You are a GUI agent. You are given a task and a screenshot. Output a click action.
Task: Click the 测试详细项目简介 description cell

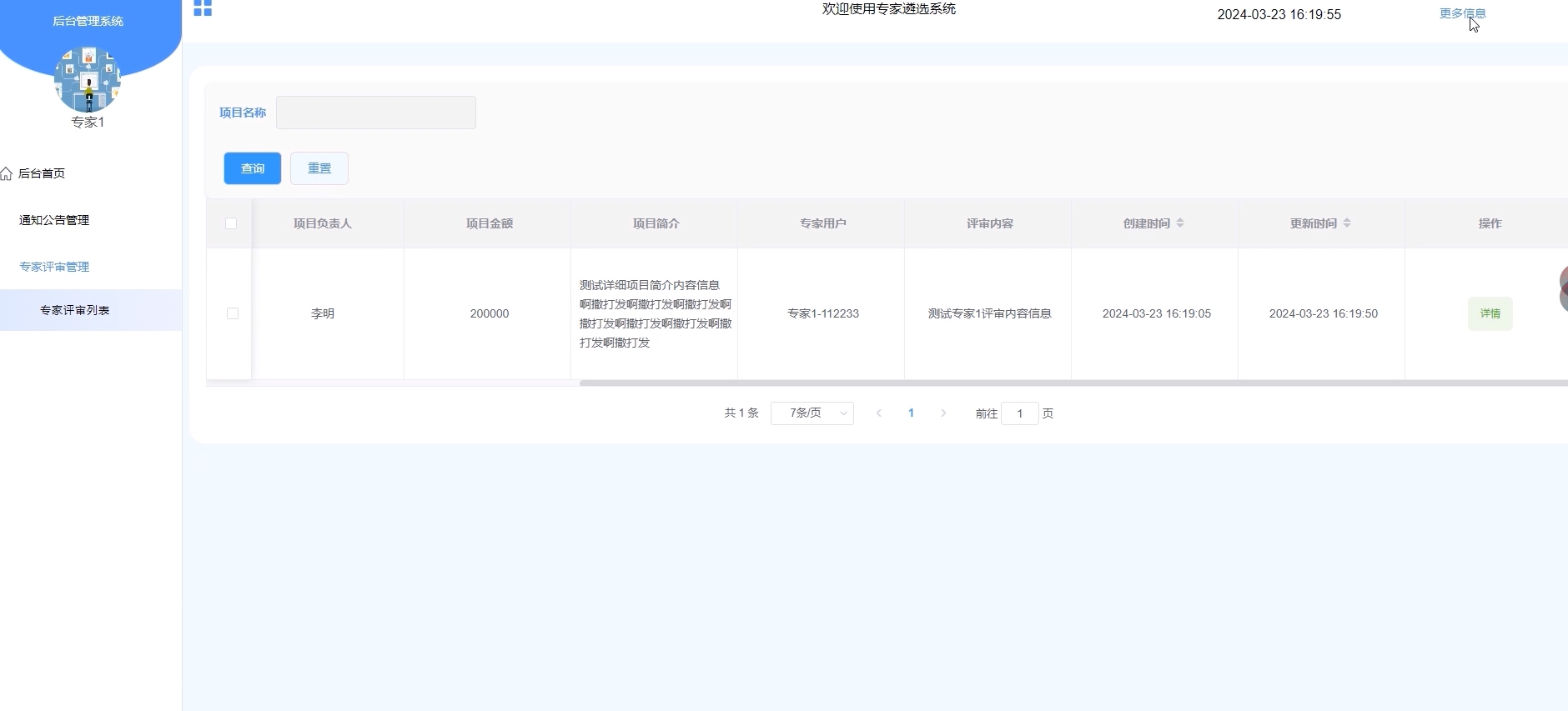click(x=656, y=313)
